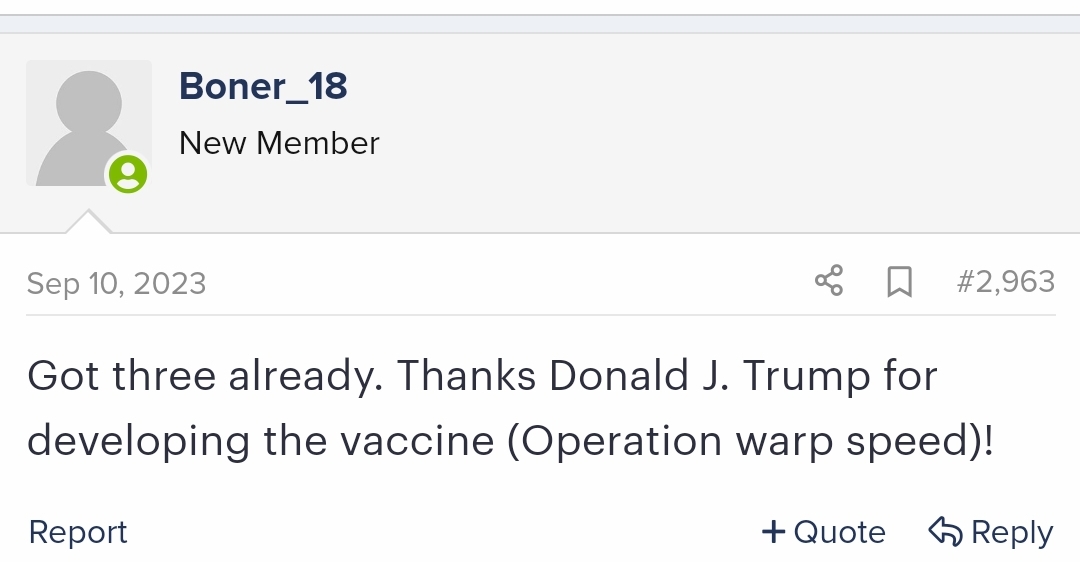Click the post header pointer arrow notch

[x=88, y=222]
